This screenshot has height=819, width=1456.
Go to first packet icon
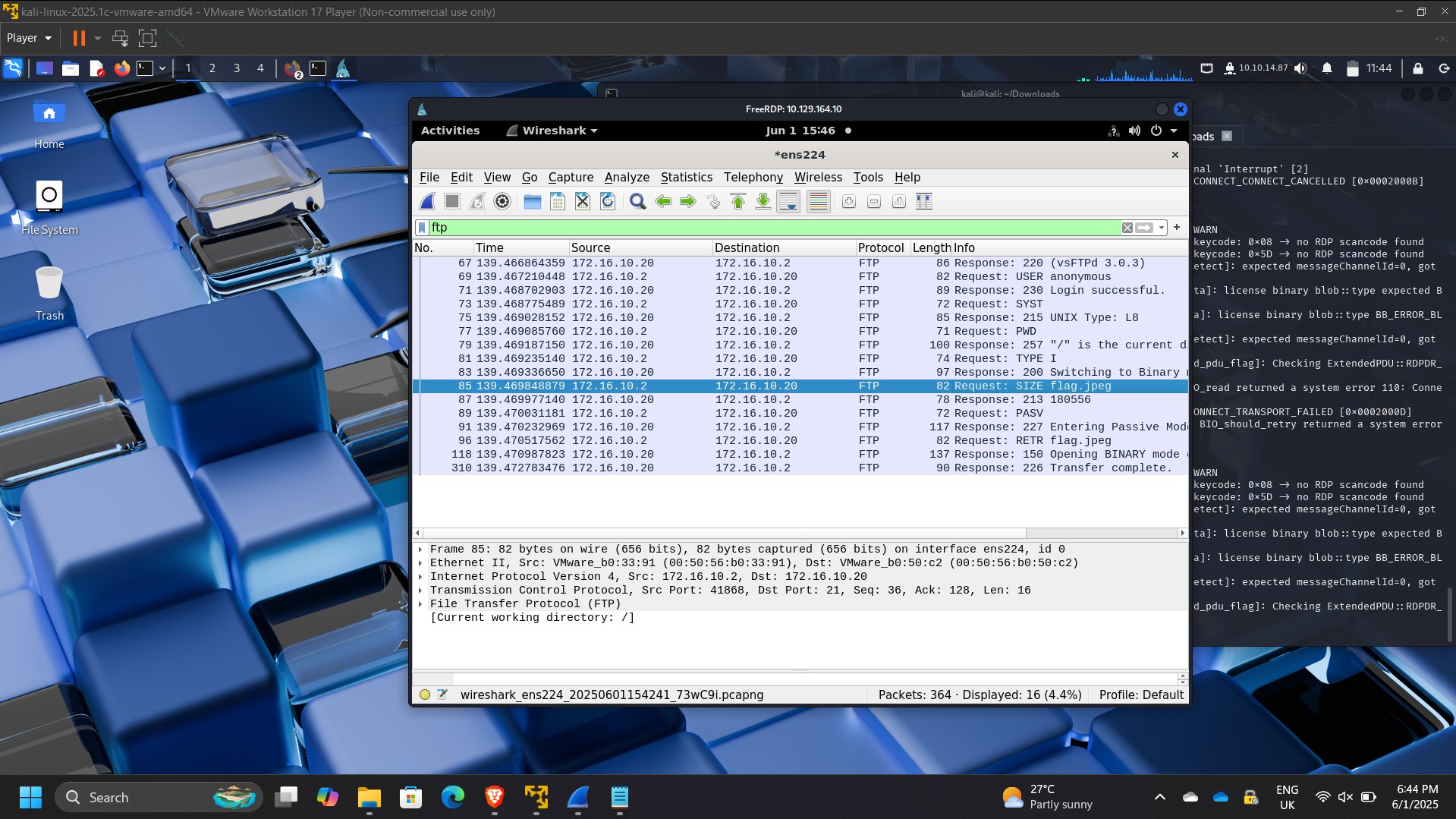coord(737,201)
